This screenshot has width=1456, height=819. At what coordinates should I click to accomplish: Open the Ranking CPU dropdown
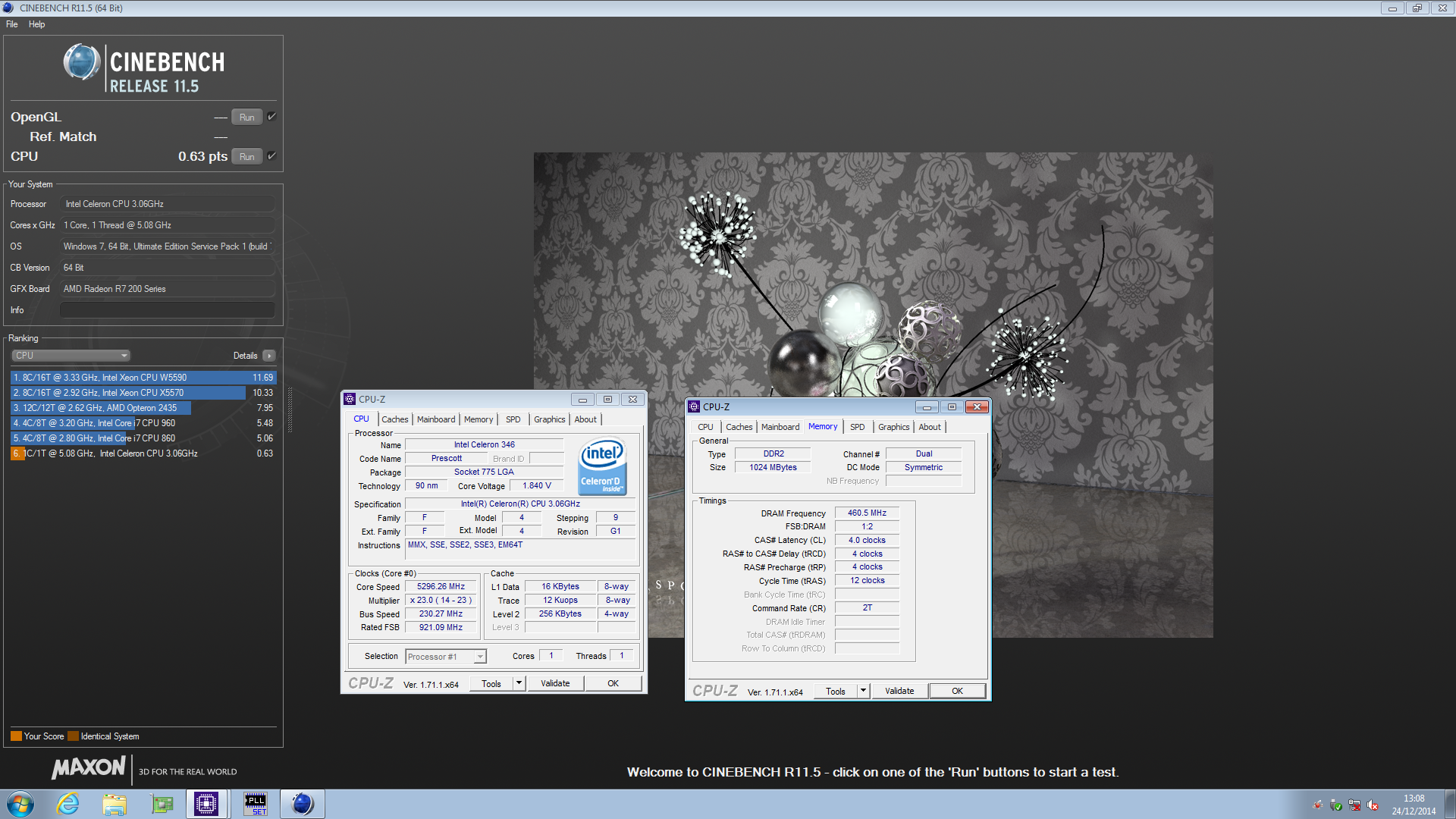(x=71, y=356)
